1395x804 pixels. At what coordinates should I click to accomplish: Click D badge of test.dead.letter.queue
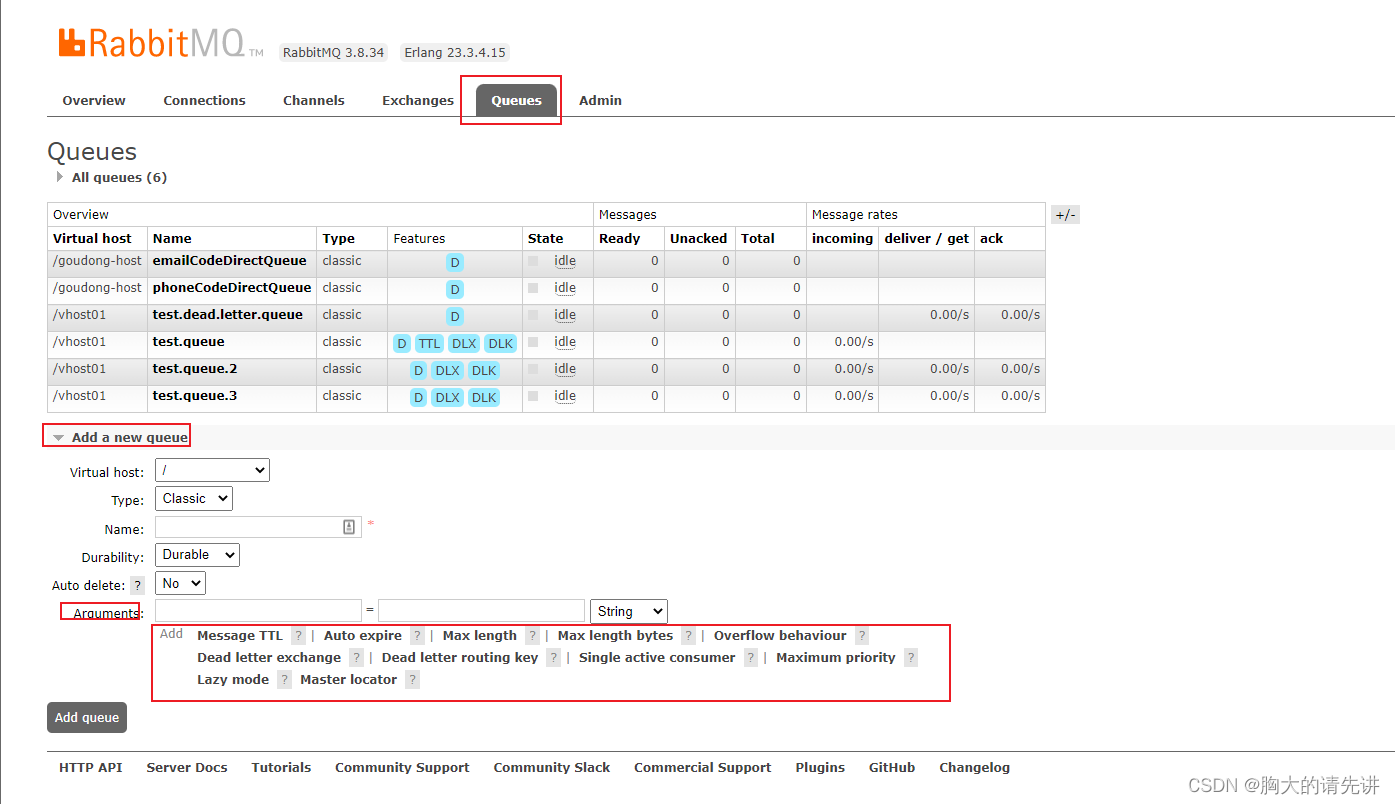[454, 317]
